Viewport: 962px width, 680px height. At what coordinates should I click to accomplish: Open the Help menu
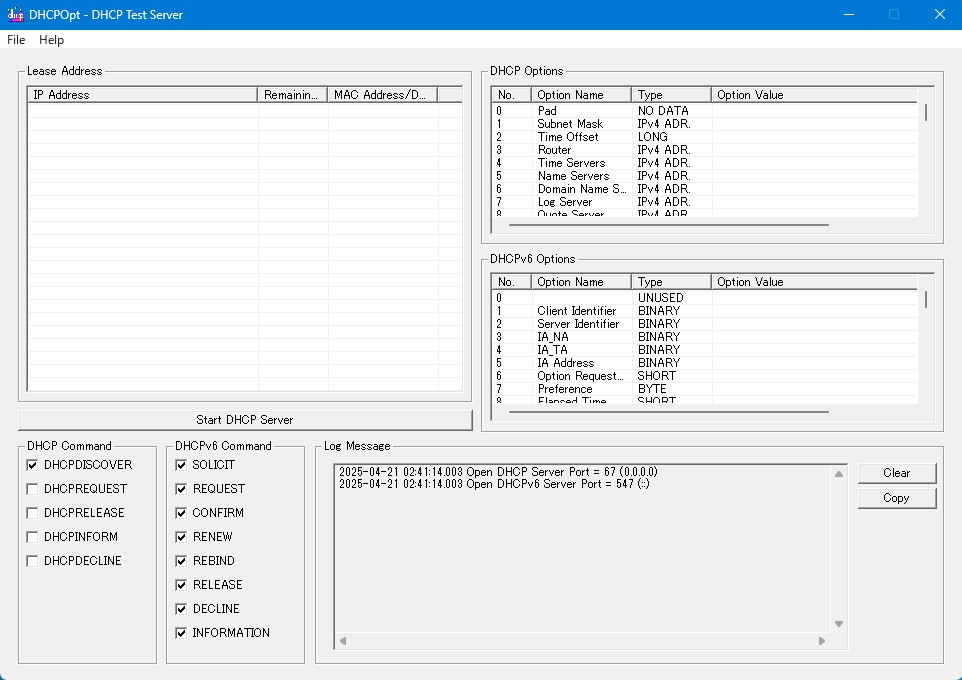(52, 40)
